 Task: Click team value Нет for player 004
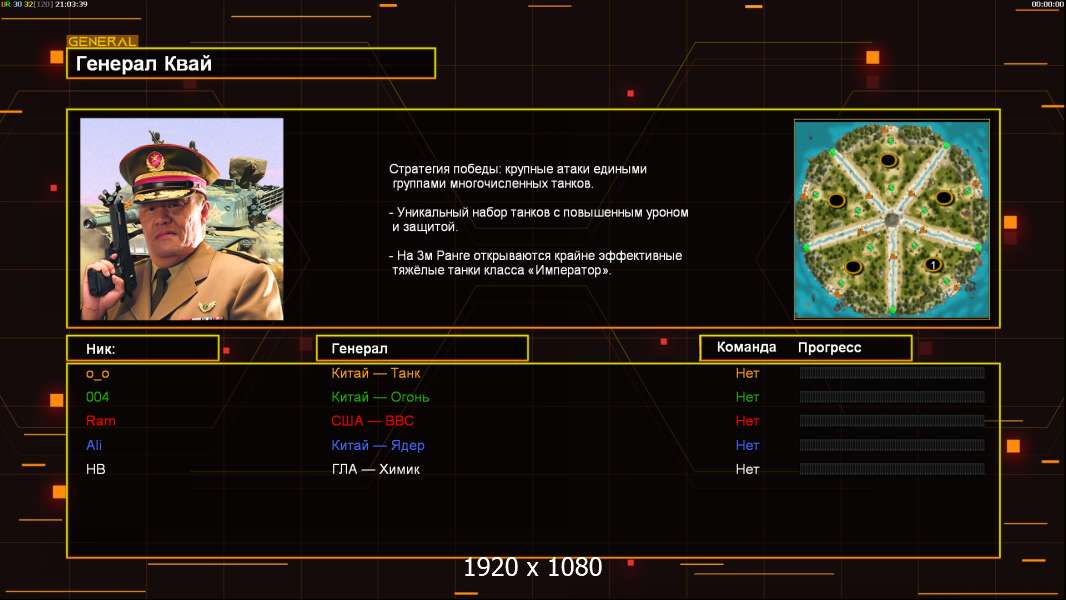pyautogui.click(x=747, y=397)
